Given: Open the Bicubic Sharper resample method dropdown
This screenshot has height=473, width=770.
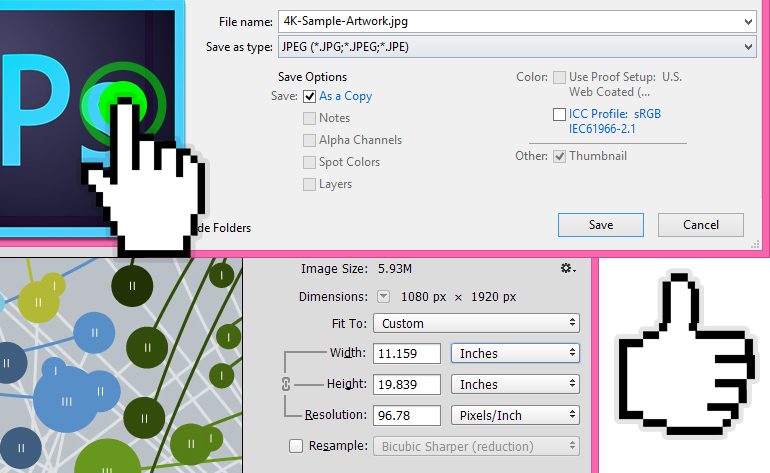Looking at the screenshot, I should click(476, 446).
